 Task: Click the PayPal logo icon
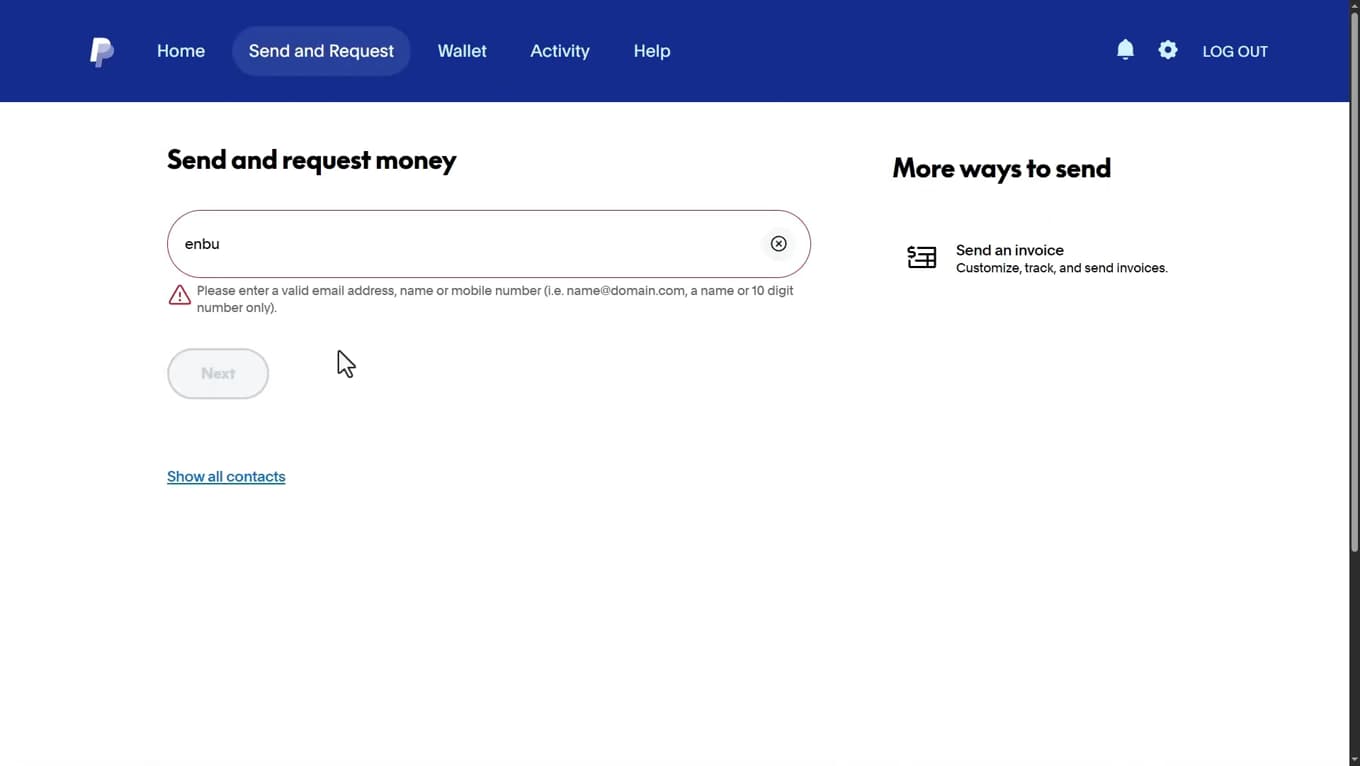(x=101, y=52)
